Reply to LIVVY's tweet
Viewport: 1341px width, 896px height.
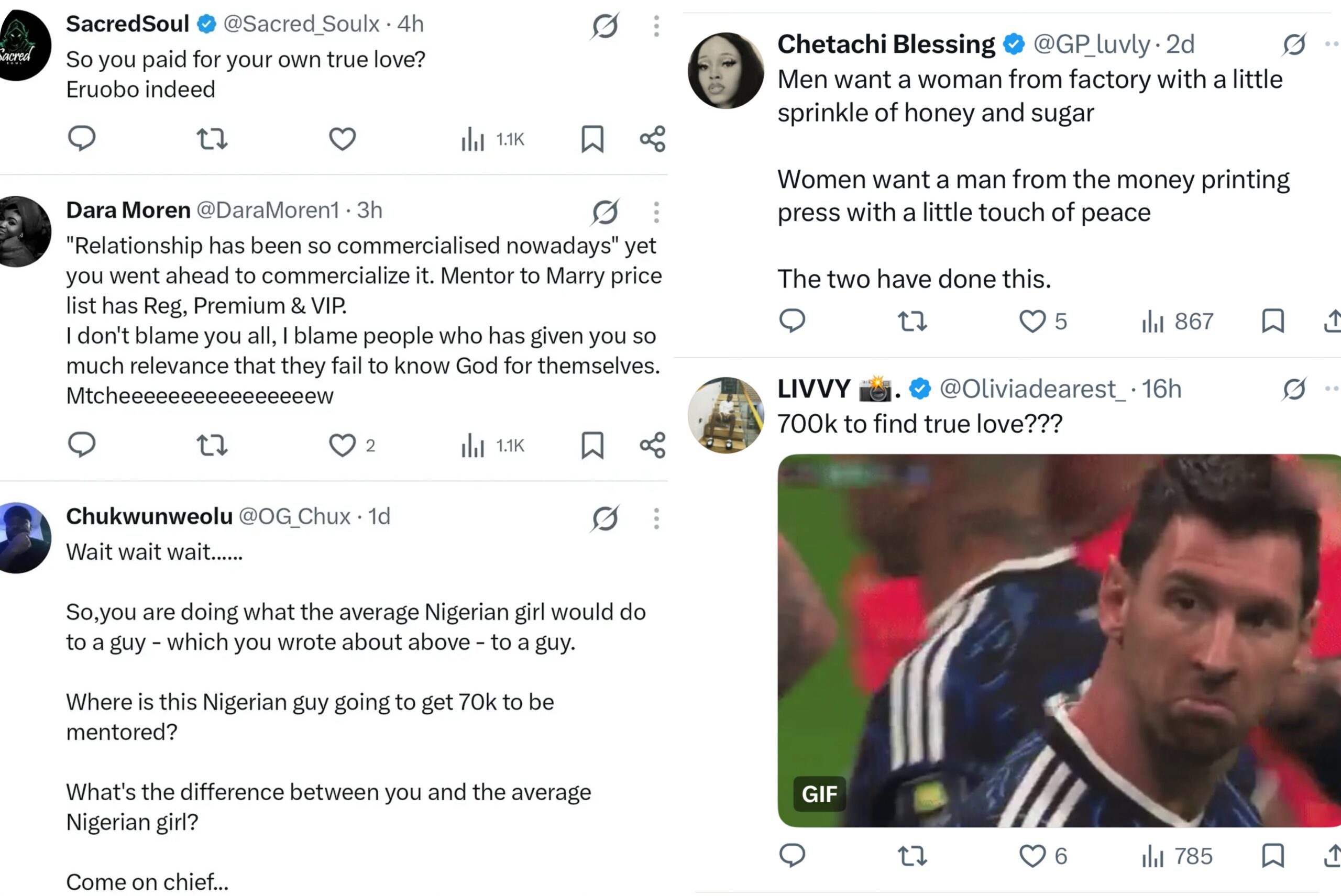(792, 856)
